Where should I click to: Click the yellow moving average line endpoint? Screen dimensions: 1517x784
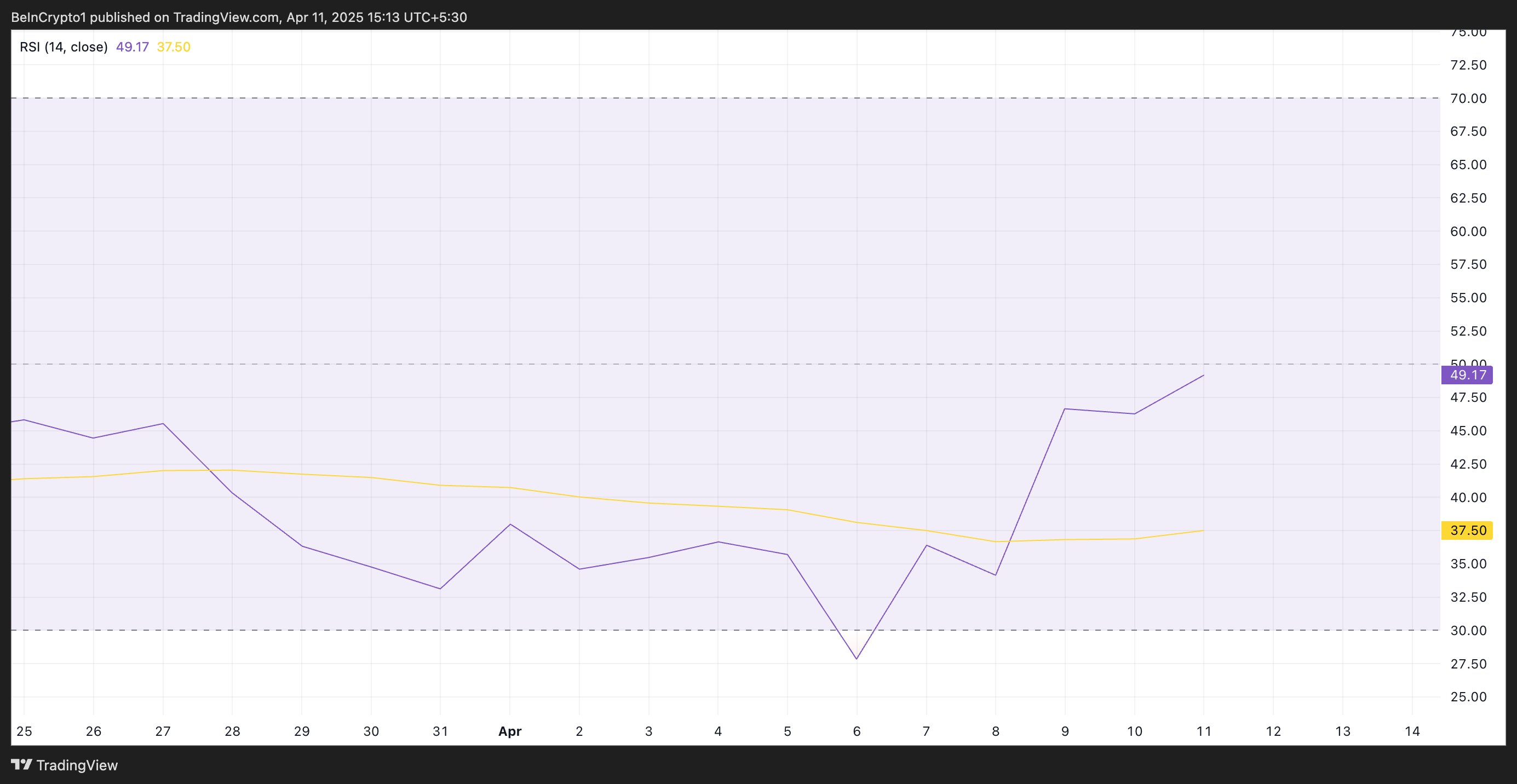(x=1203, y=531)
